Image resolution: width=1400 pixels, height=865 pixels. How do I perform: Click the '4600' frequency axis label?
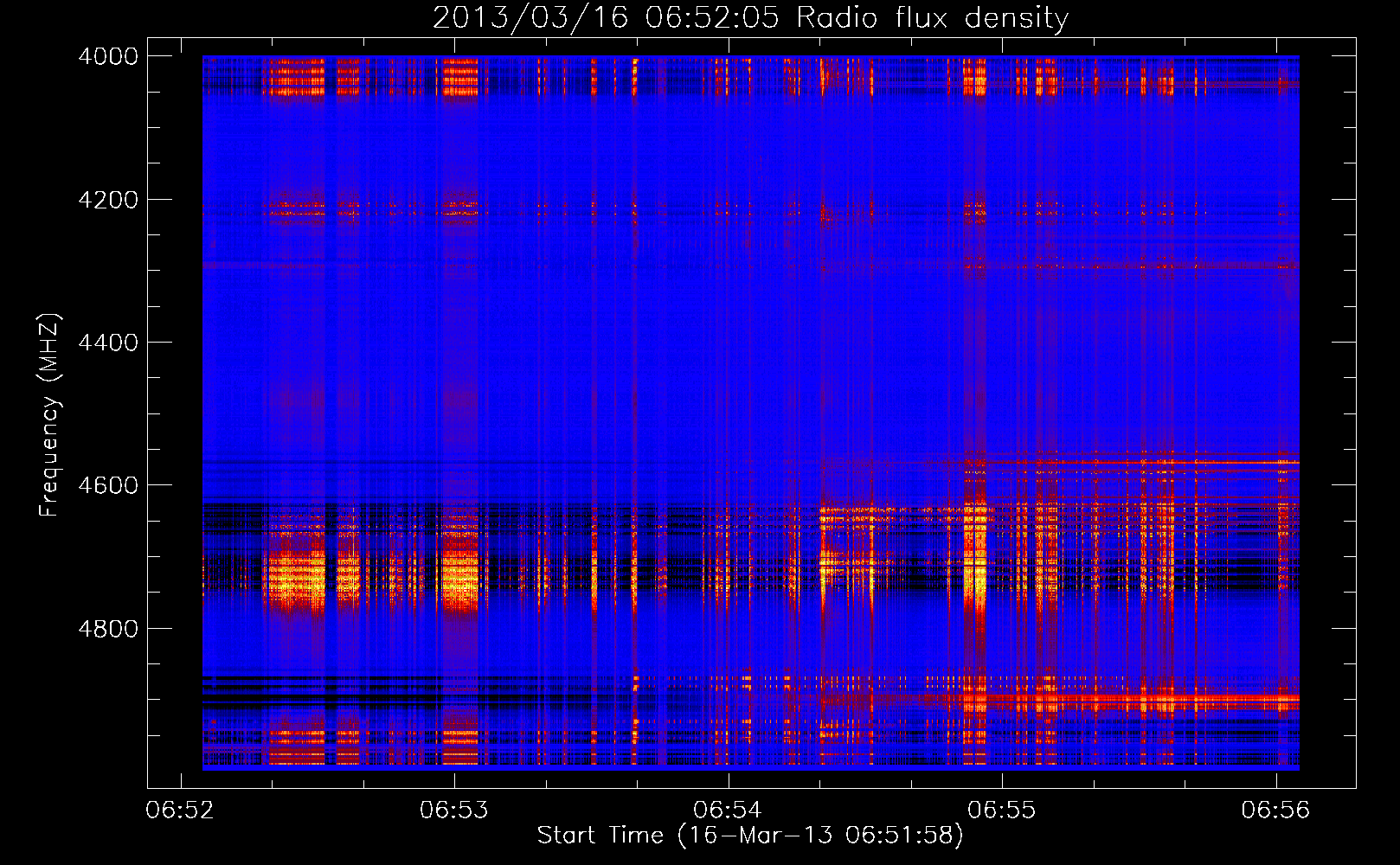pos(108,485)
